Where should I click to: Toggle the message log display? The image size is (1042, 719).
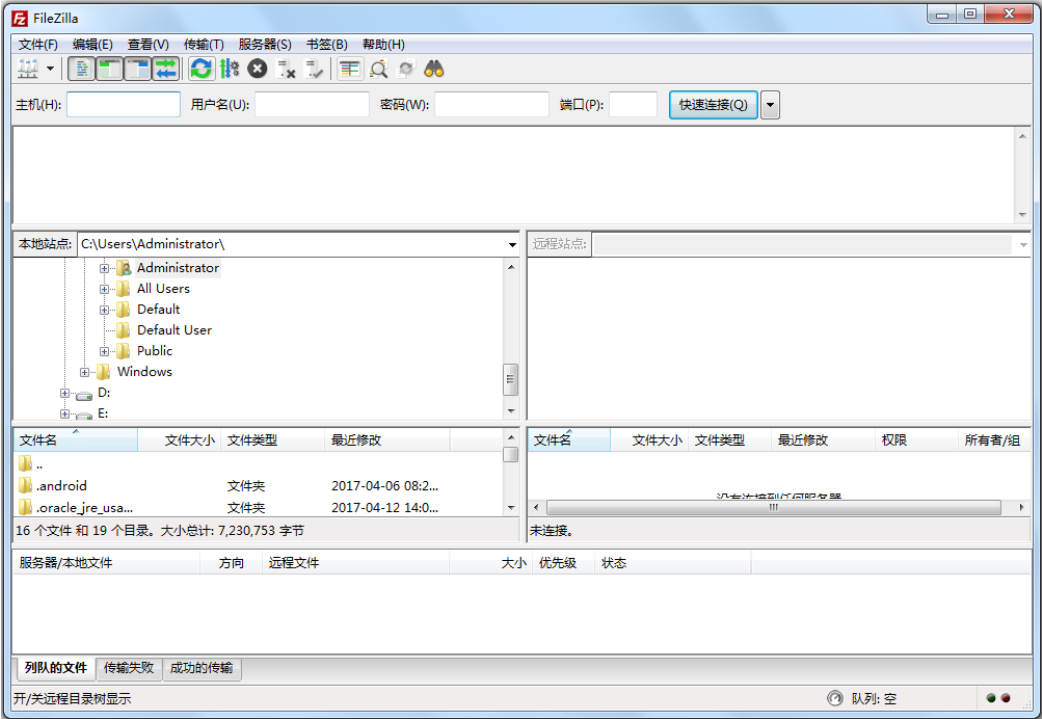click(x=81, y=69)
